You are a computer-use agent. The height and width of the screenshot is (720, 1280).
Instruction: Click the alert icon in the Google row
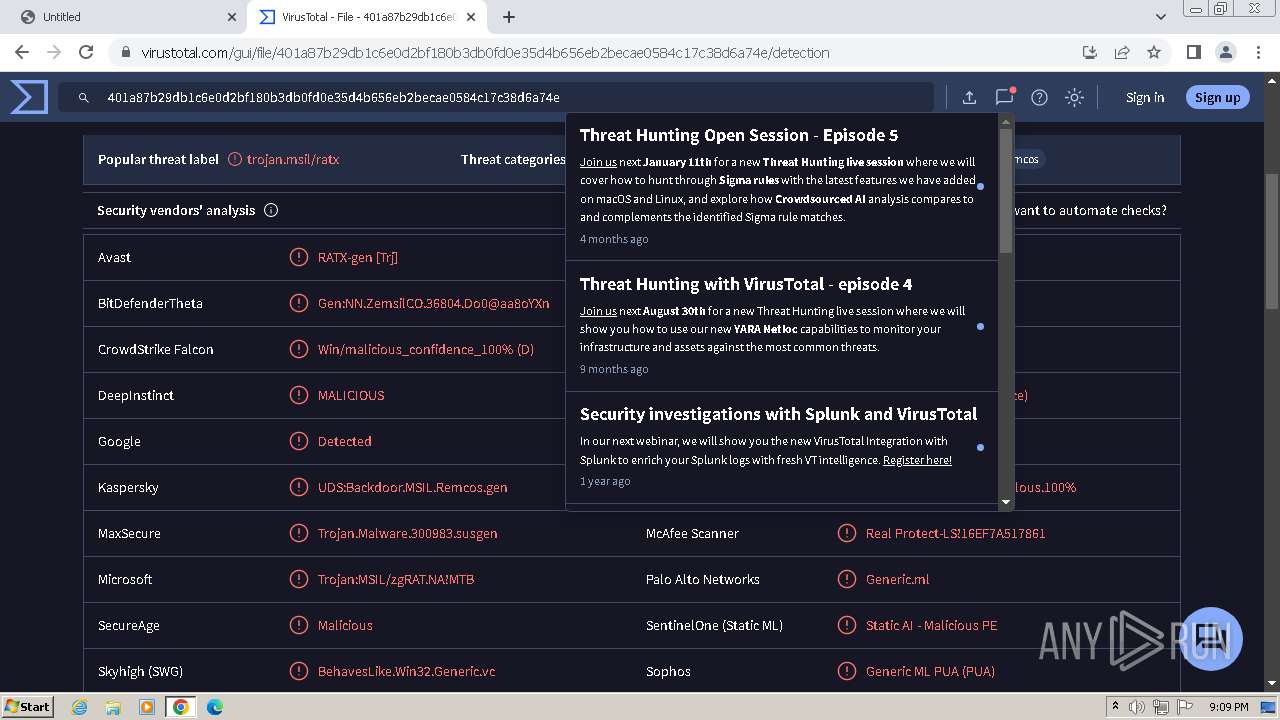(x=298, y=441)
